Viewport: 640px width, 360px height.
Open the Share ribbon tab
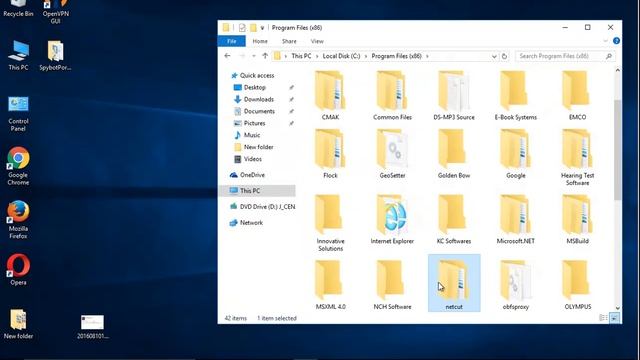tap(289, 41)
